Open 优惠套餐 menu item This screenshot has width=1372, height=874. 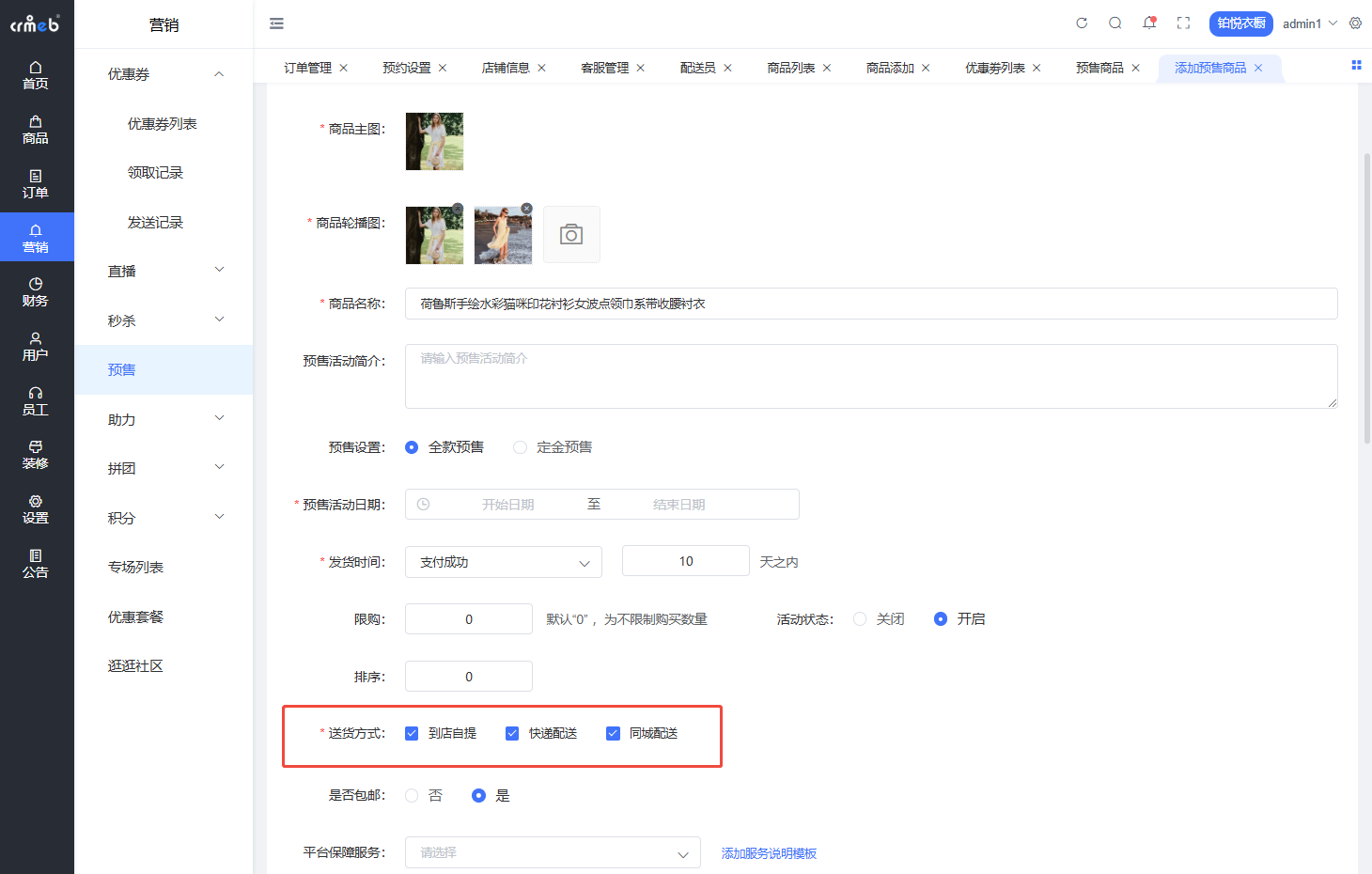[x=135, y=616]
